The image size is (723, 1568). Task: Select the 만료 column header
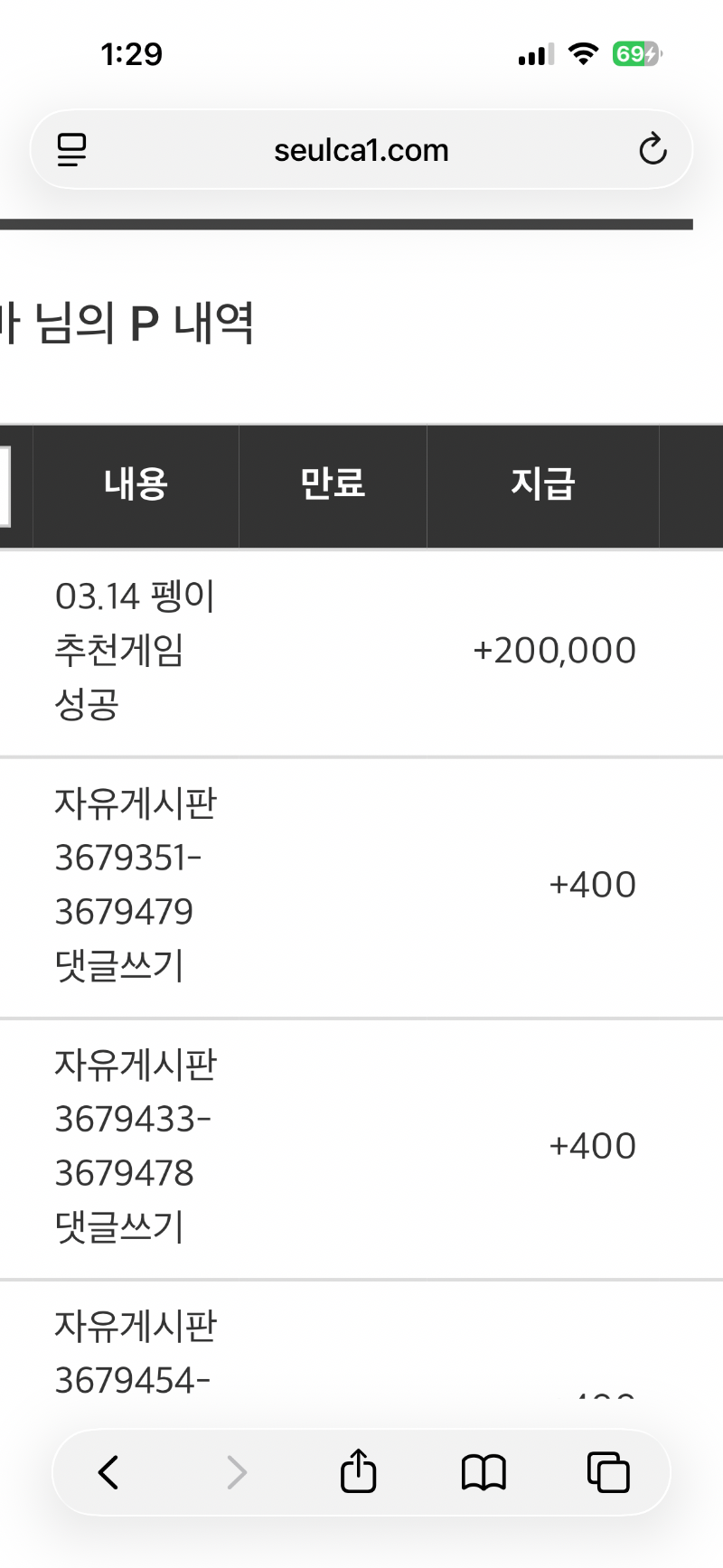coord(332,484)
